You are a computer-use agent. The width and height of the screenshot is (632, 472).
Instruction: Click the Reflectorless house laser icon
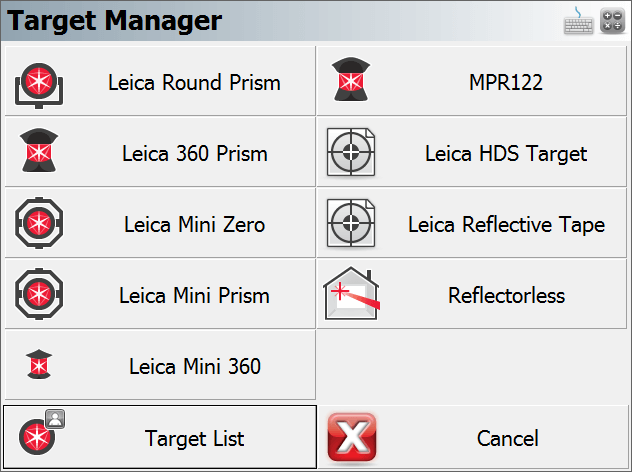point(351,293)
